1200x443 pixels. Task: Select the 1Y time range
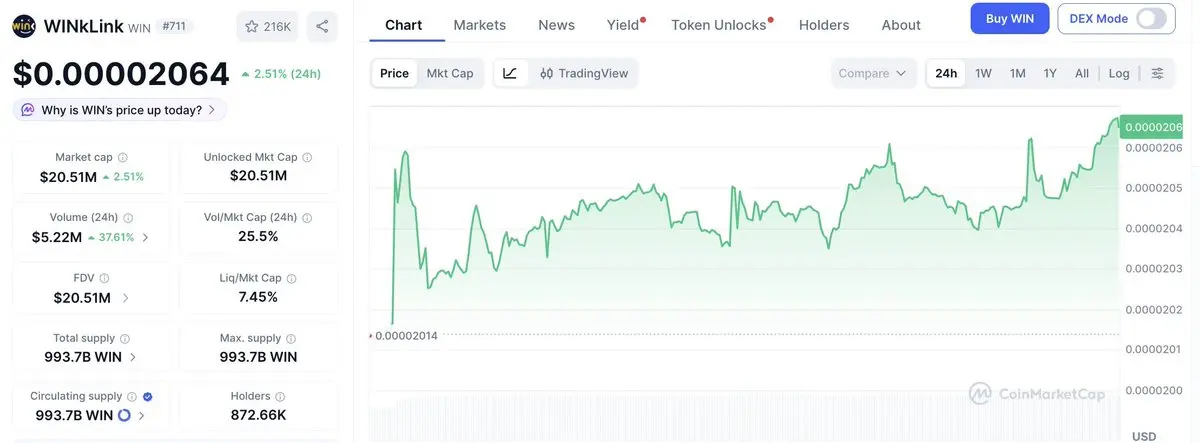pyautogui.click(x=1050, y=73)
